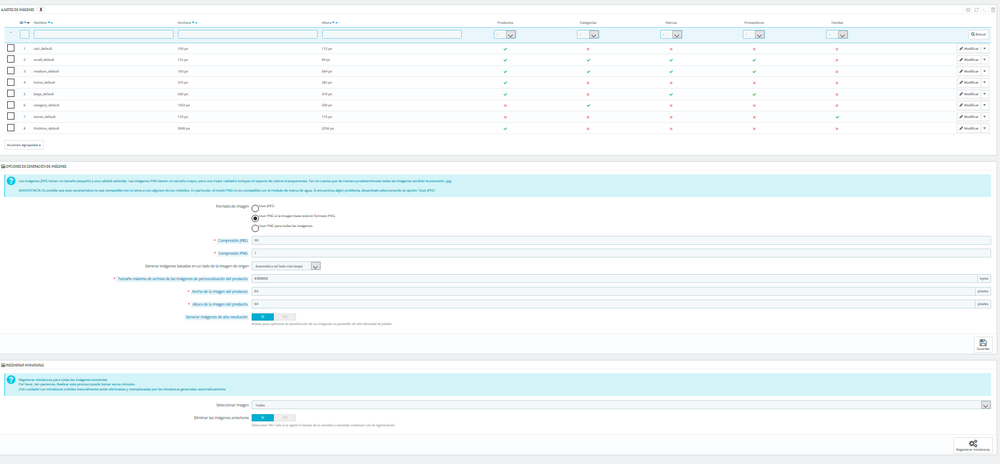
Task: Click Productos check mark for cart_default row
Action: coord(505,48)
